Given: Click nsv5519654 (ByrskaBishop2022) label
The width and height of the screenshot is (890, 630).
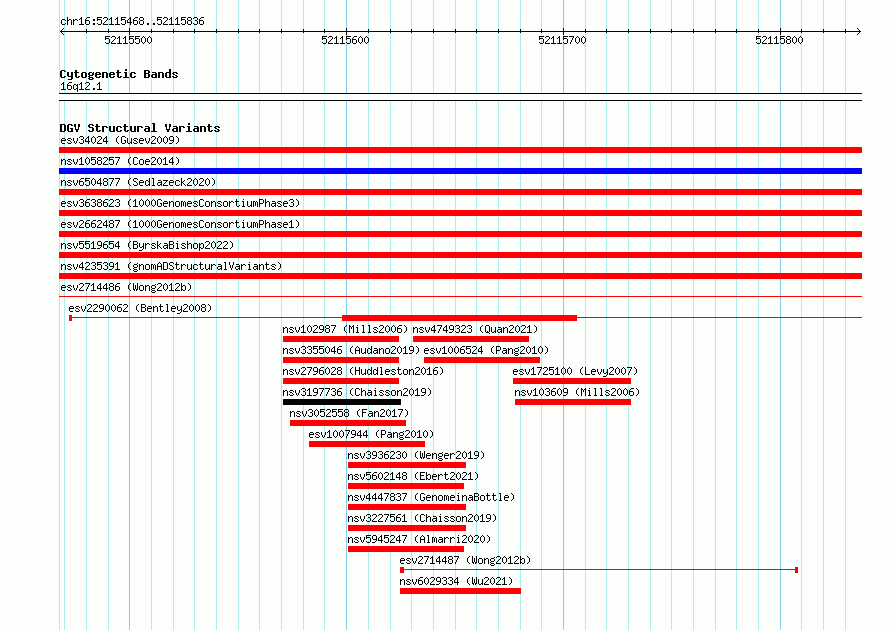Looking at the screenshot, I should 147,245.
